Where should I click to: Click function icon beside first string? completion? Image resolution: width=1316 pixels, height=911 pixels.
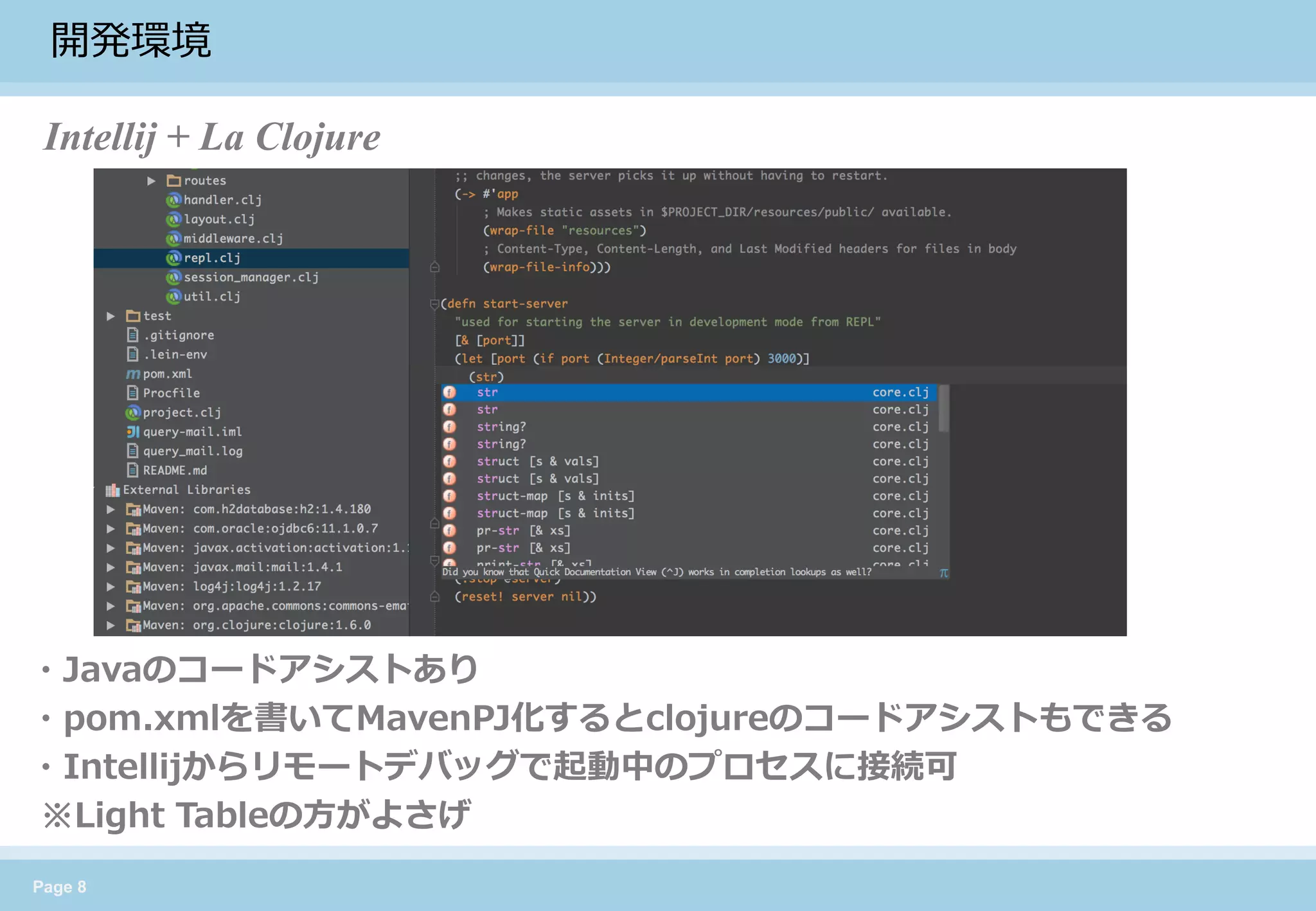pyautogui.click(x=450, y=427)
